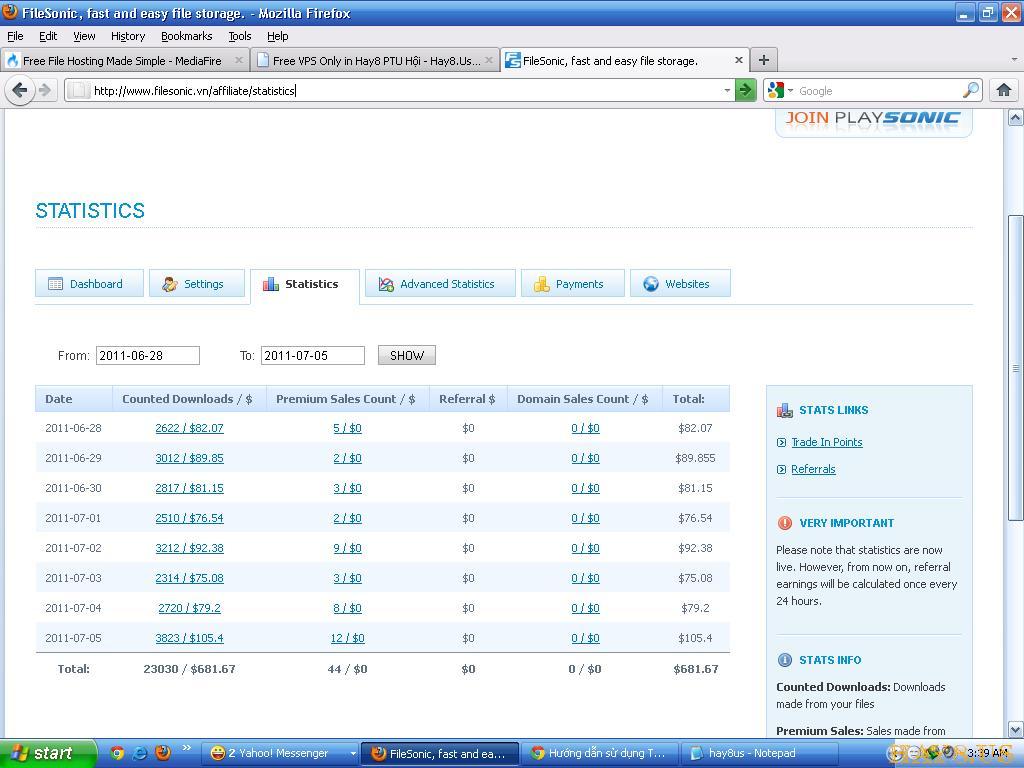Screen dimensions: 1024x768
Task: Click the page scroll down arrow
Action: pyautogui.click(x=1016, y=728)
